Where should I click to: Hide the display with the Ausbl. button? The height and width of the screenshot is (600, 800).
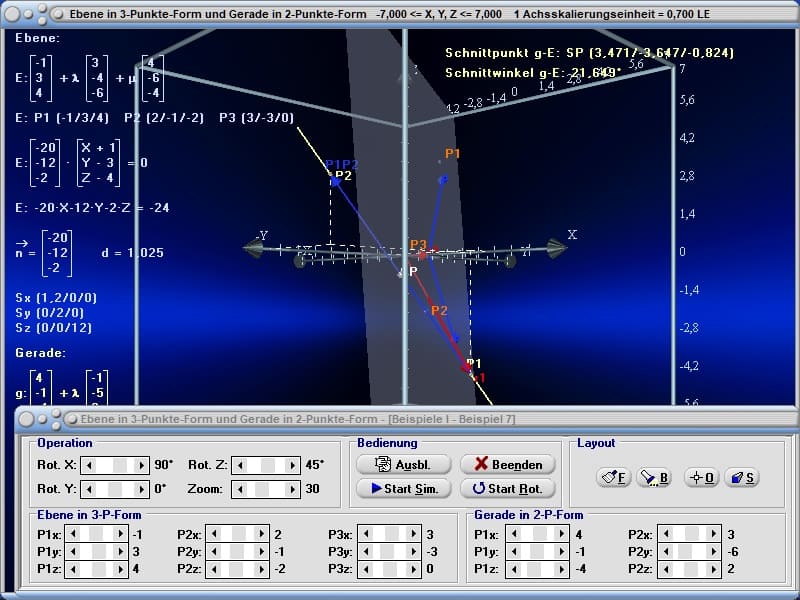[x=404, y=464]
